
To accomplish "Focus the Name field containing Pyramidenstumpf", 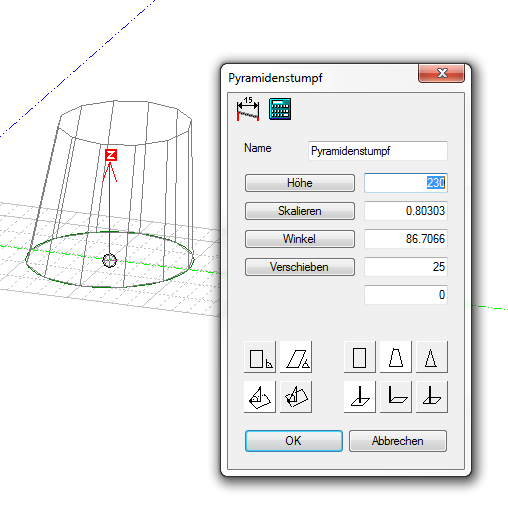I will [x=378, y=151].
